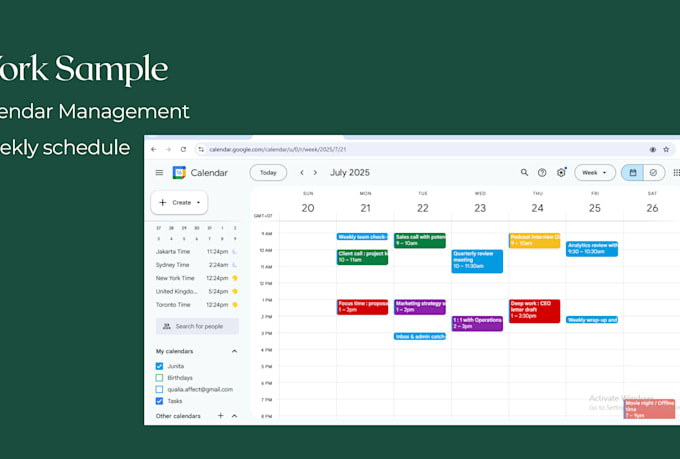This screenshot has width=680, height=459.
Task: Click the New York Time clock row
Action: [197, 278]
